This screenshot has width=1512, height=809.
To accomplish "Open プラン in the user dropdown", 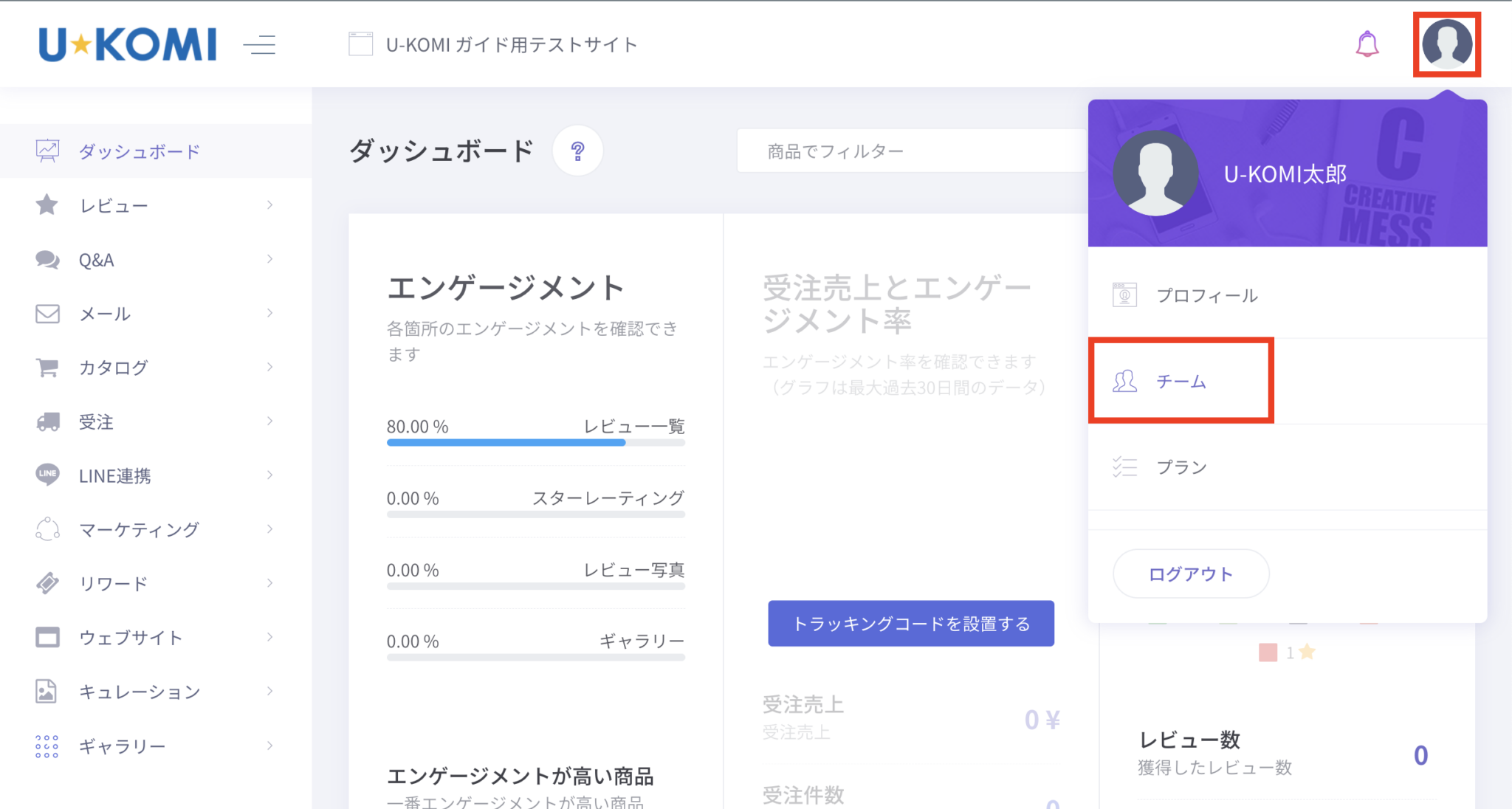I will point(1181,467).
